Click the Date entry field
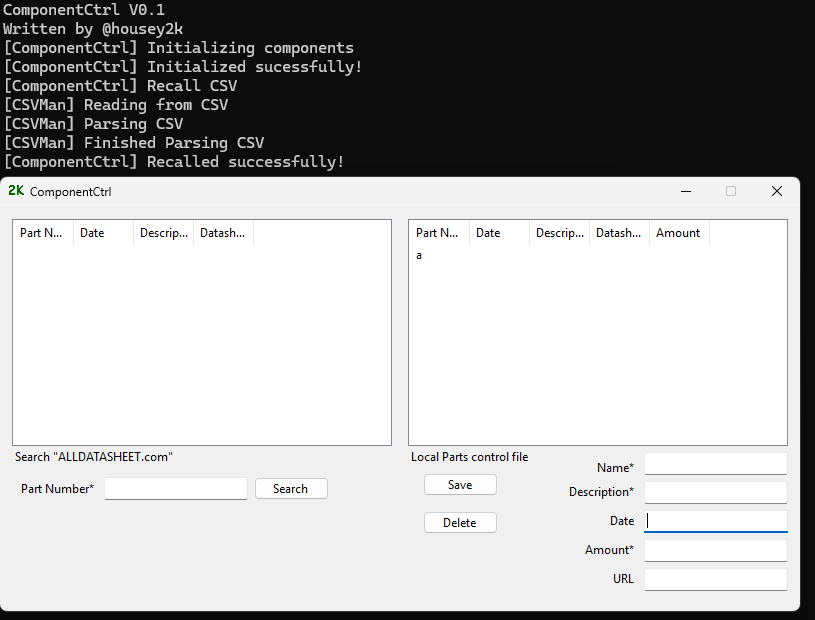Image resolution: width=815 pixels, height=620 pixels. pos(715,521)
